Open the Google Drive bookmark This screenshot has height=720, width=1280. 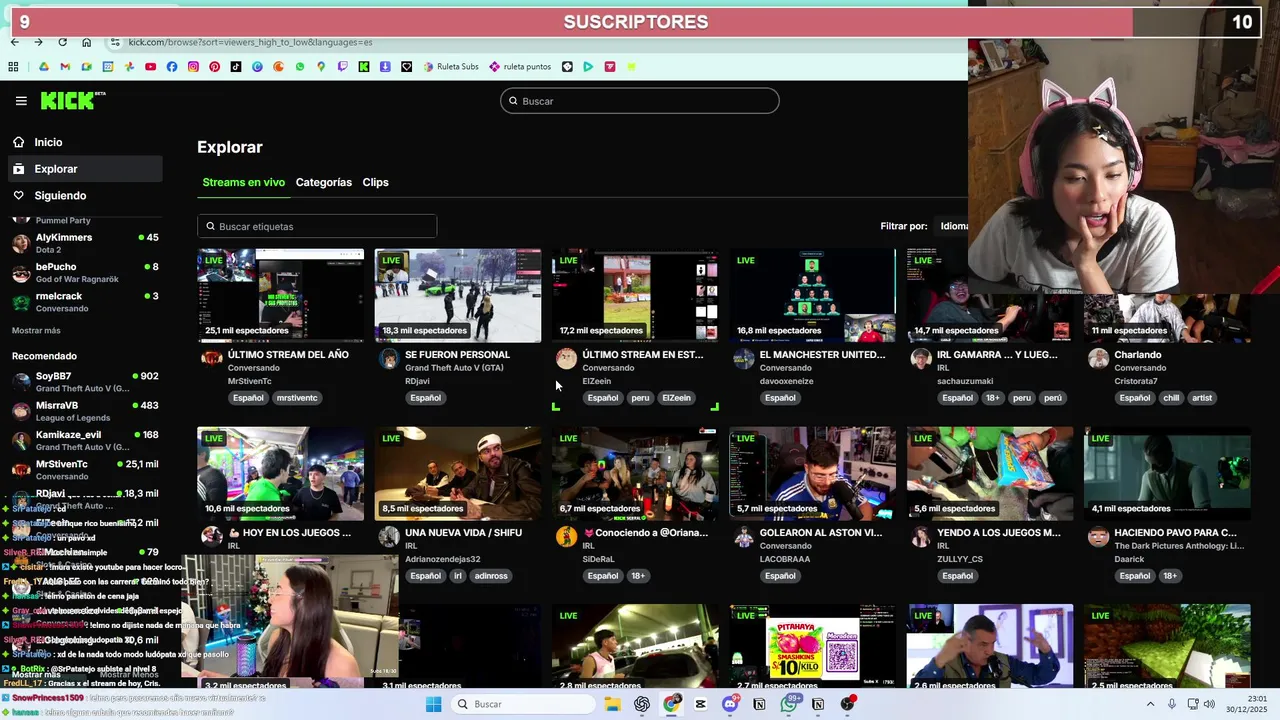tap(44, 67)
